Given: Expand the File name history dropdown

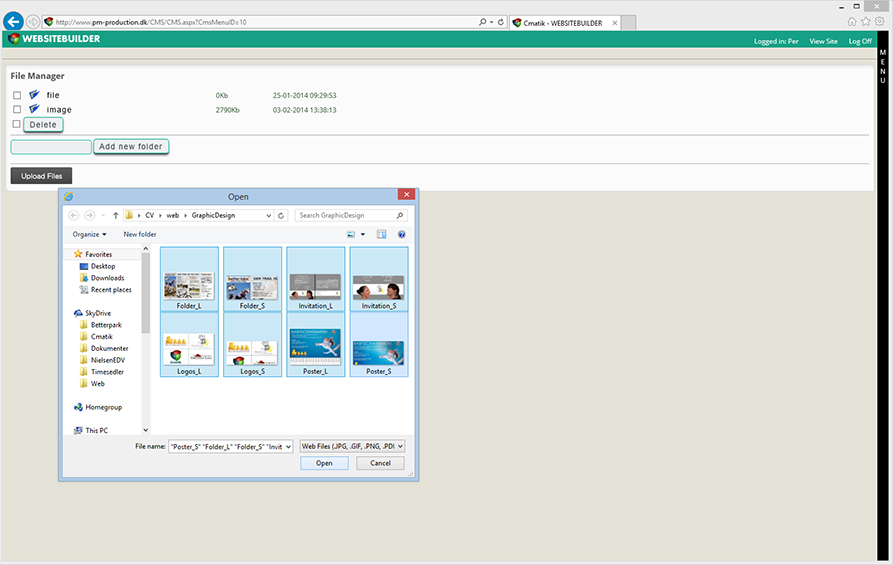Looking at the screenshot, I should click(288, 446).
